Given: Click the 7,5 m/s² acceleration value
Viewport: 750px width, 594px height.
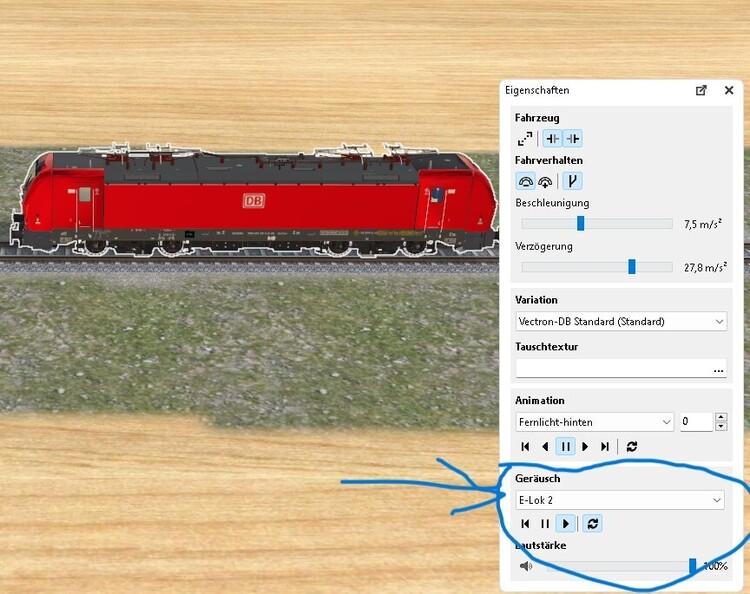Looking at the screenshot, I should [x=703, y=224].
